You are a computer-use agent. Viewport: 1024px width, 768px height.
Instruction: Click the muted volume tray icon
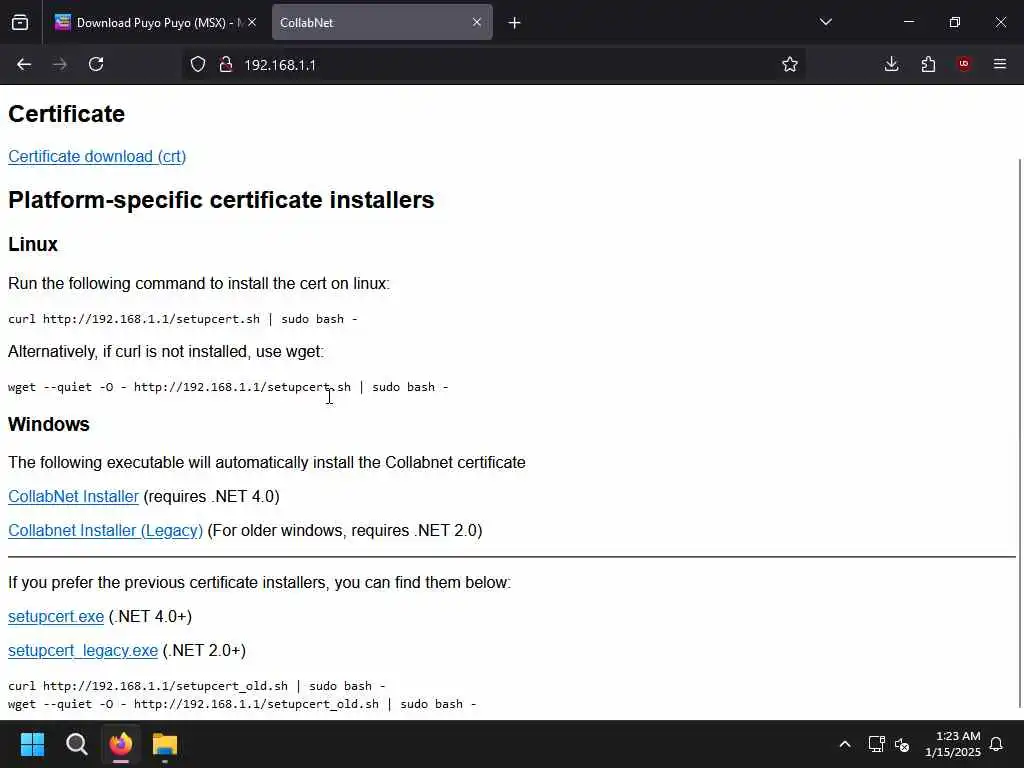[902, 744]
